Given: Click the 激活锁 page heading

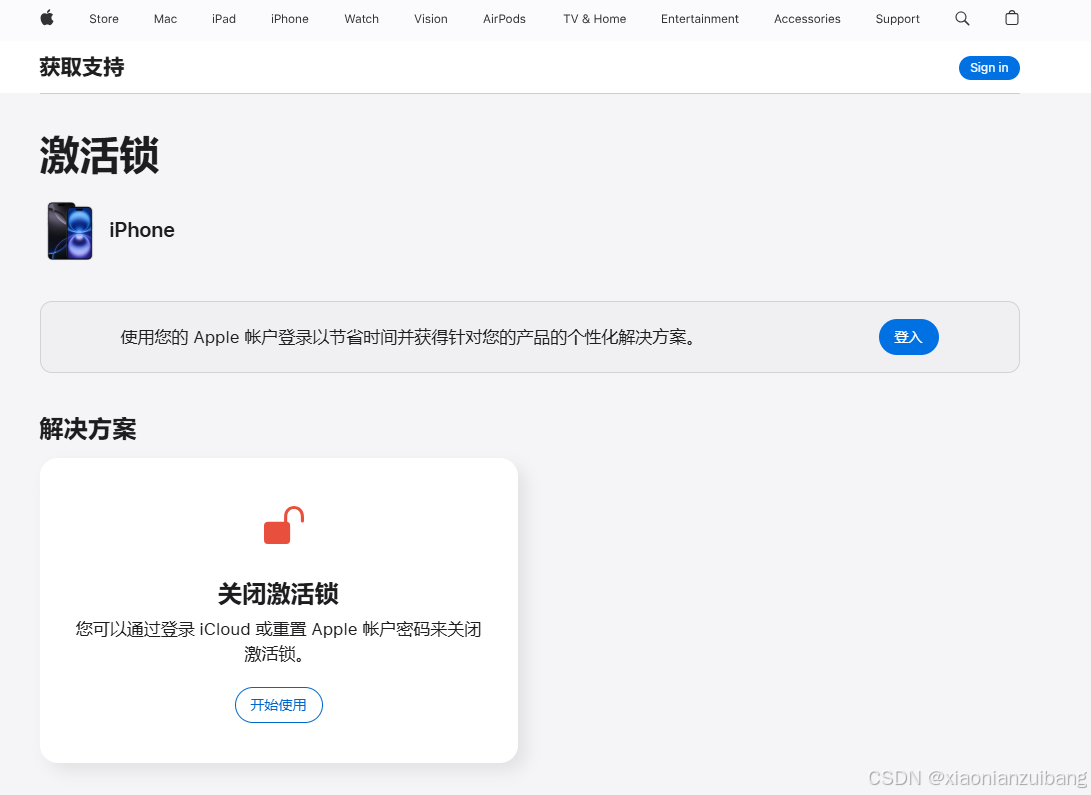Looking at the screenshot, I should (99, 155).
